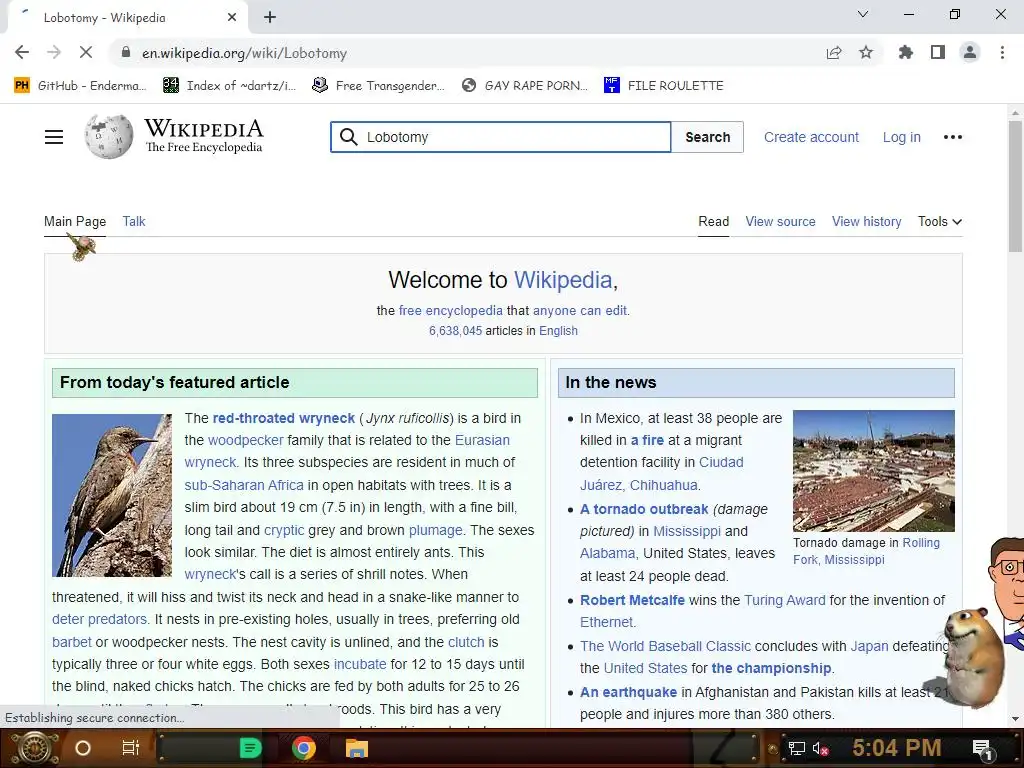Click the magnifier icon in search box
The height and width of the screenshot is (768, 1024).
pyautogui.click(x=349, y=137)
